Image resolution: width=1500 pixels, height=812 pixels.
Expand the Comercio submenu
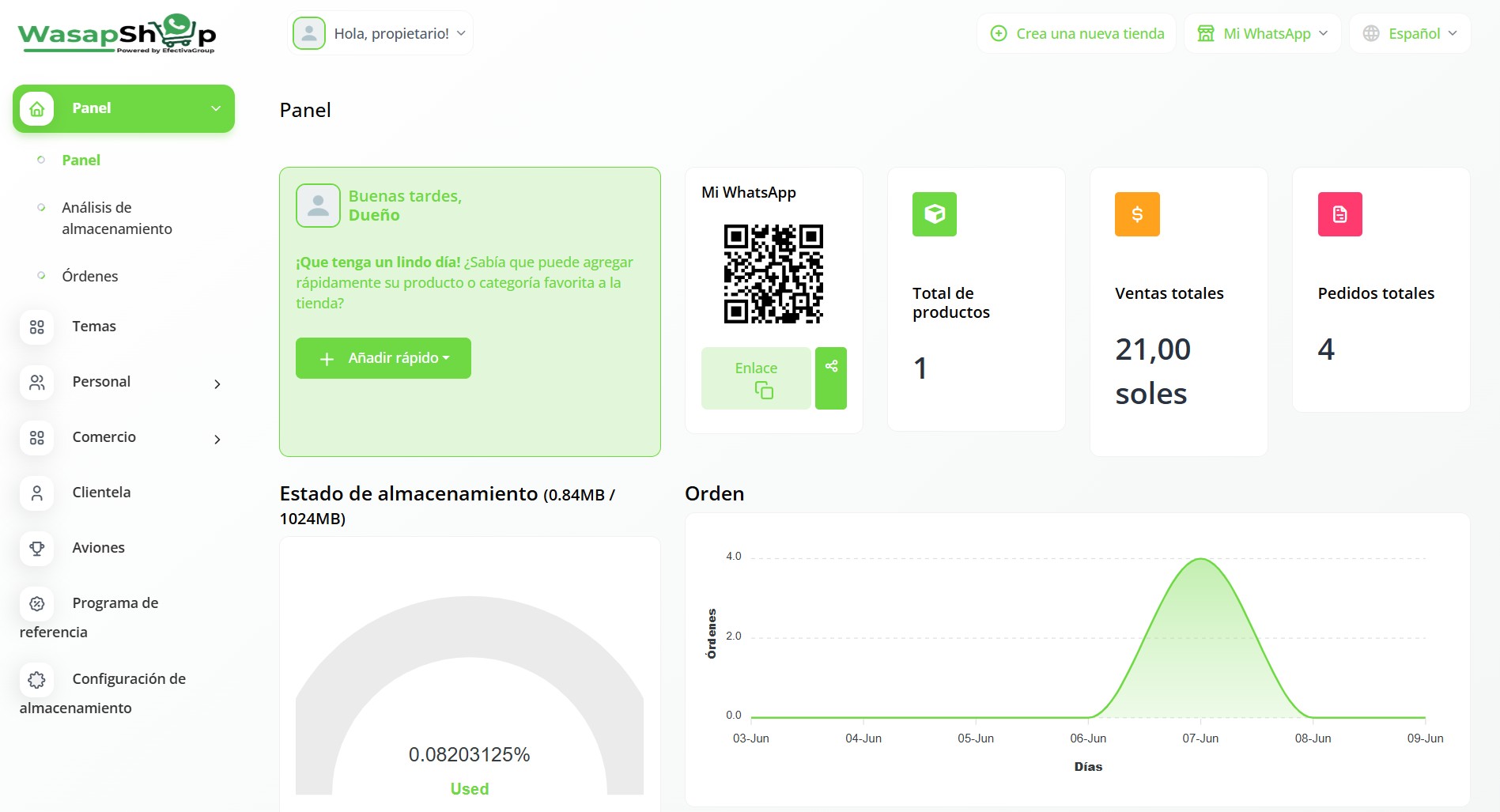(x=217, y=440)
